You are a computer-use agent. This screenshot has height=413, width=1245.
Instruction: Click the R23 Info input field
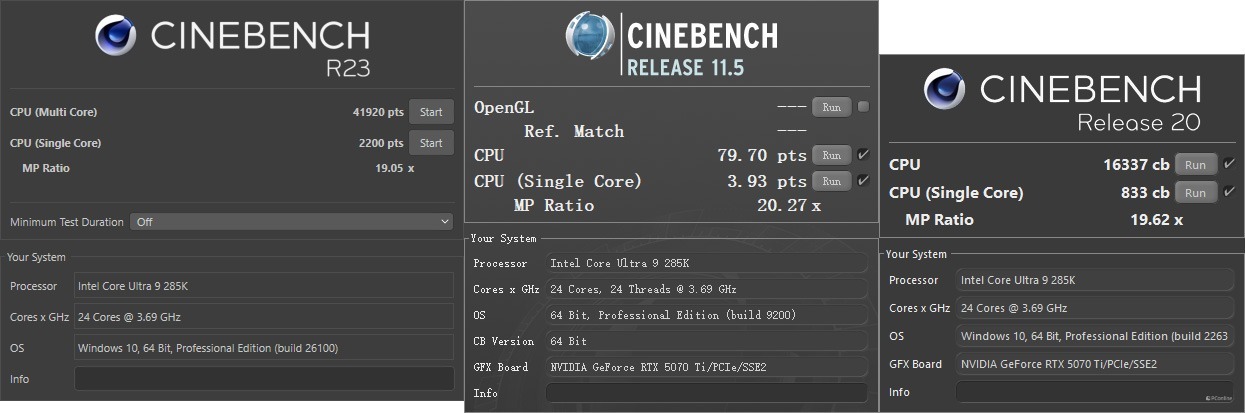[264, 379]
